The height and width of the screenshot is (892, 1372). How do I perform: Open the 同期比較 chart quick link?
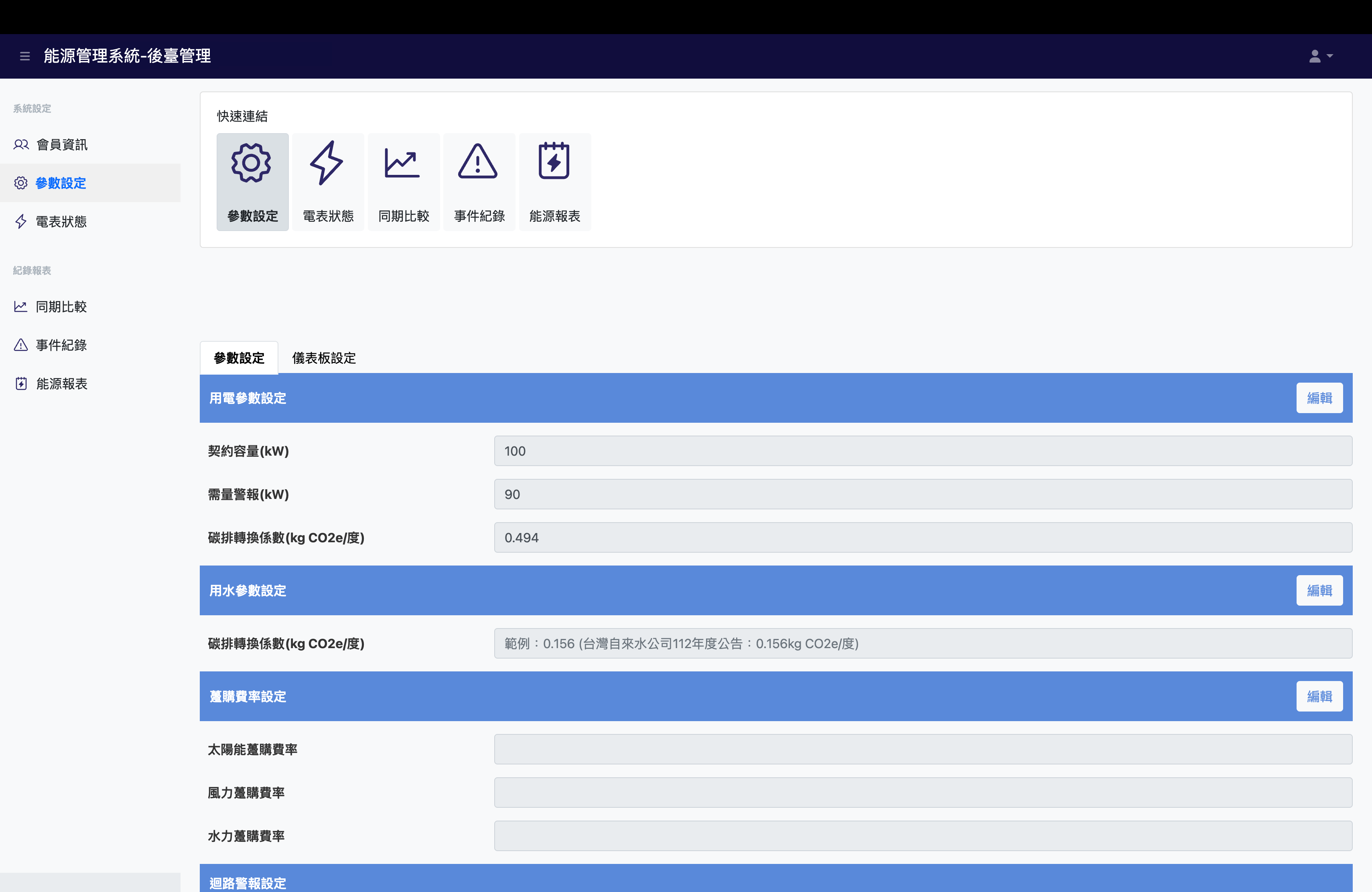tap(404, 182)
